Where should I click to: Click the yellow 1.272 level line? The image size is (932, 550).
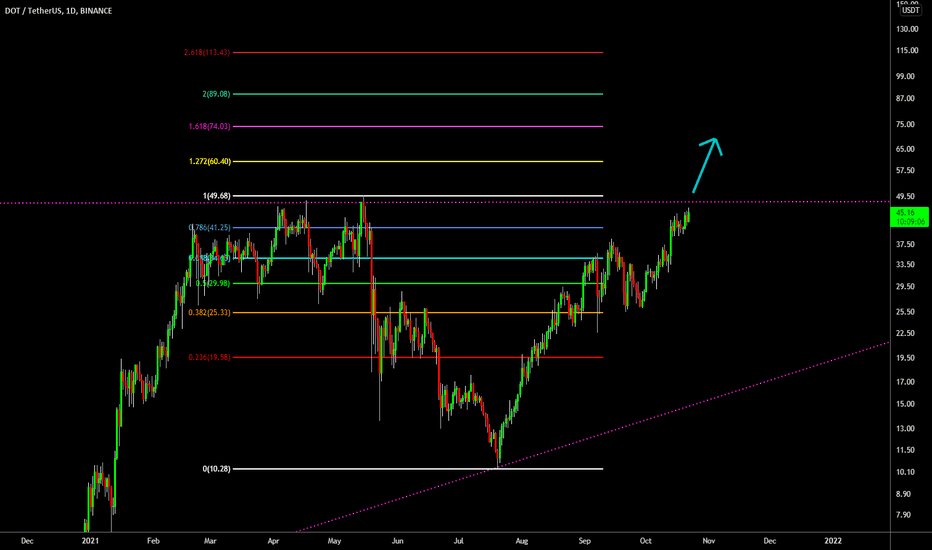pyautogui.click(x=418, y=161)
